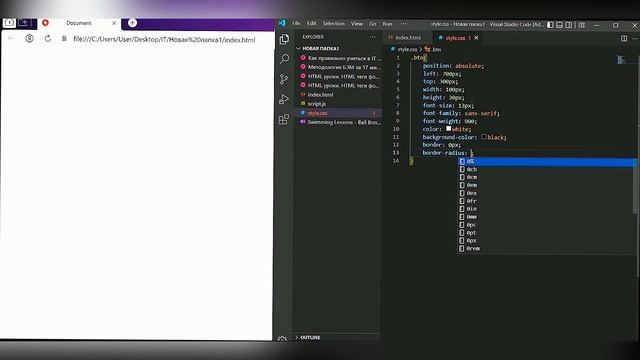Click 'position: absolute;' on line 2
The image size is (640, 360).
click(453, 66)
